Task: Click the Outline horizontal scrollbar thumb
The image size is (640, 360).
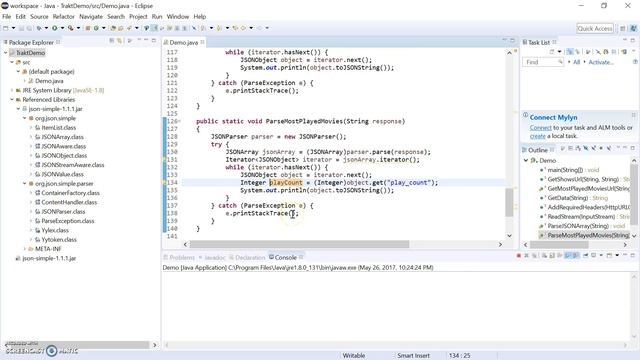Action: pos(559,245)
